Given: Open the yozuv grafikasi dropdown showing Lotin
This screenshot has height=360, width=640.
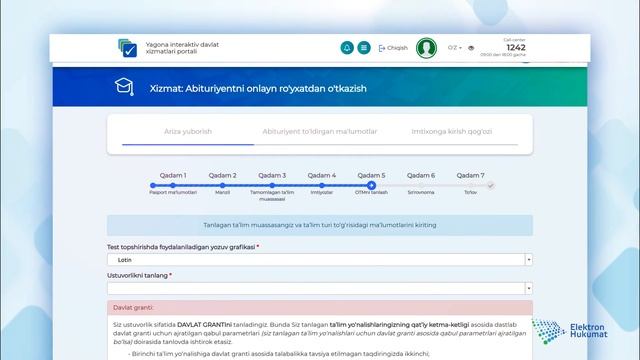Looking at the screenshot, I should click(320, 260).
